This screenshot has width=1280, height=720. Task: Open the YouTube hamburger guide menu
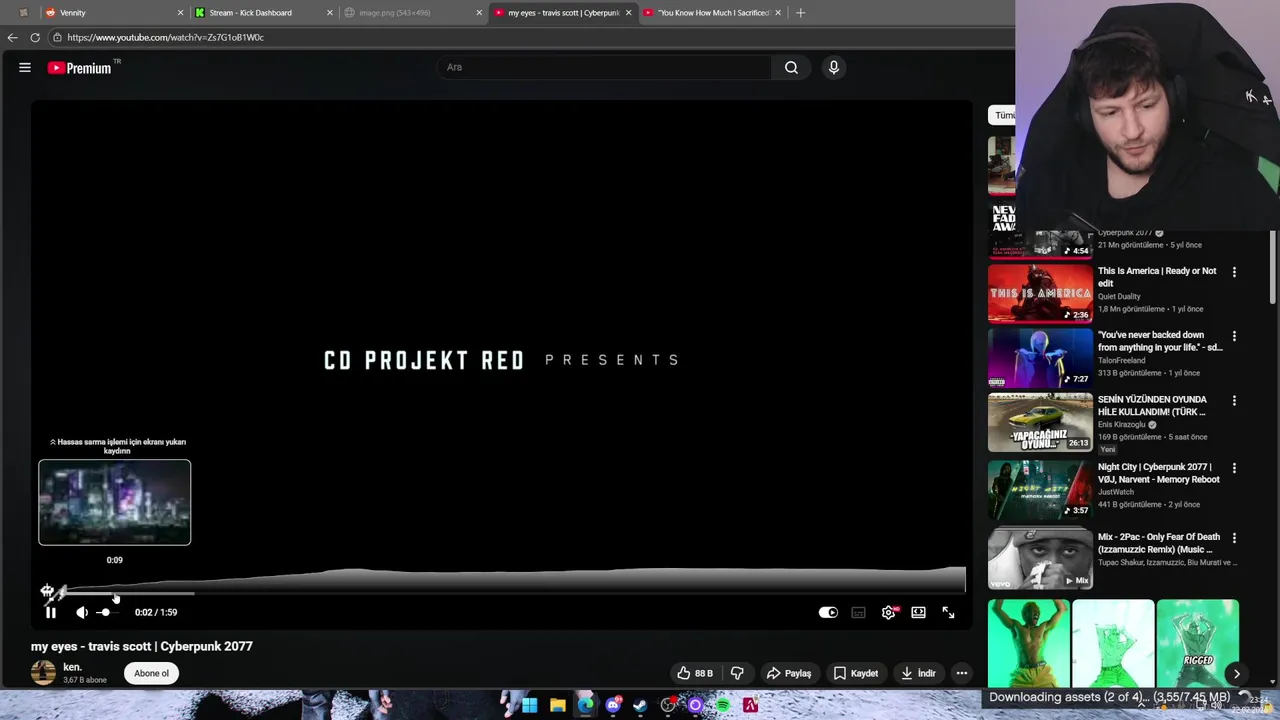25,68
